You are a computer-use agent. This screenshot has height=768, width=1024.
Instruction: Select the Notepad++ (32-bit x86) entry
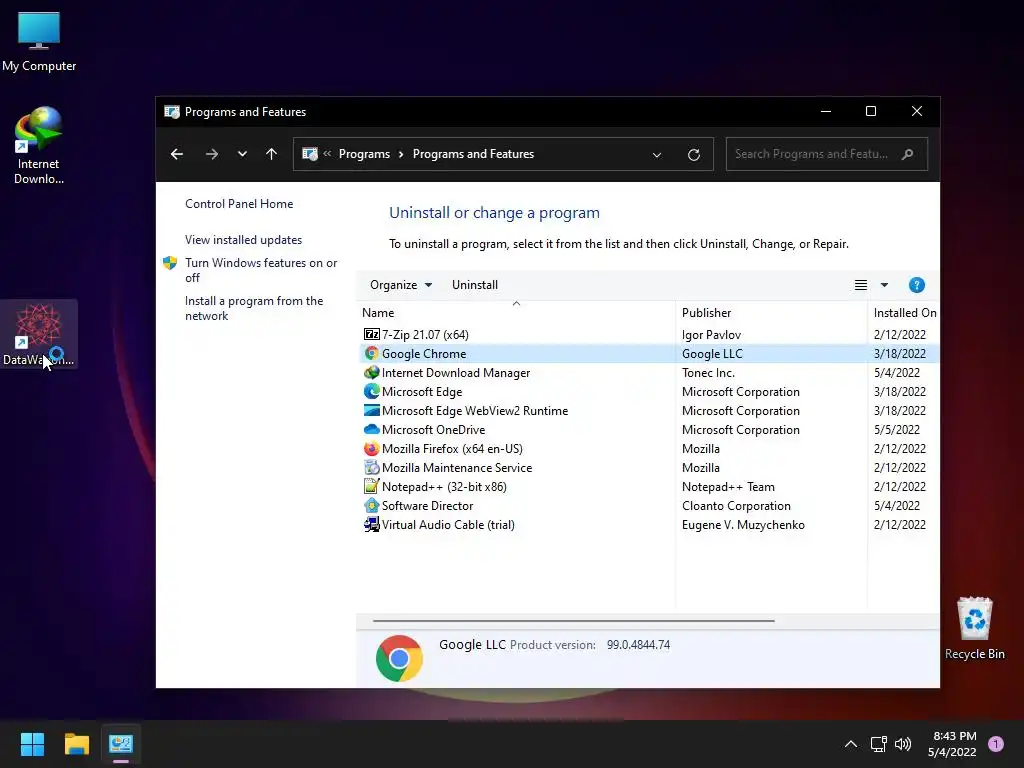pos(444,487)
